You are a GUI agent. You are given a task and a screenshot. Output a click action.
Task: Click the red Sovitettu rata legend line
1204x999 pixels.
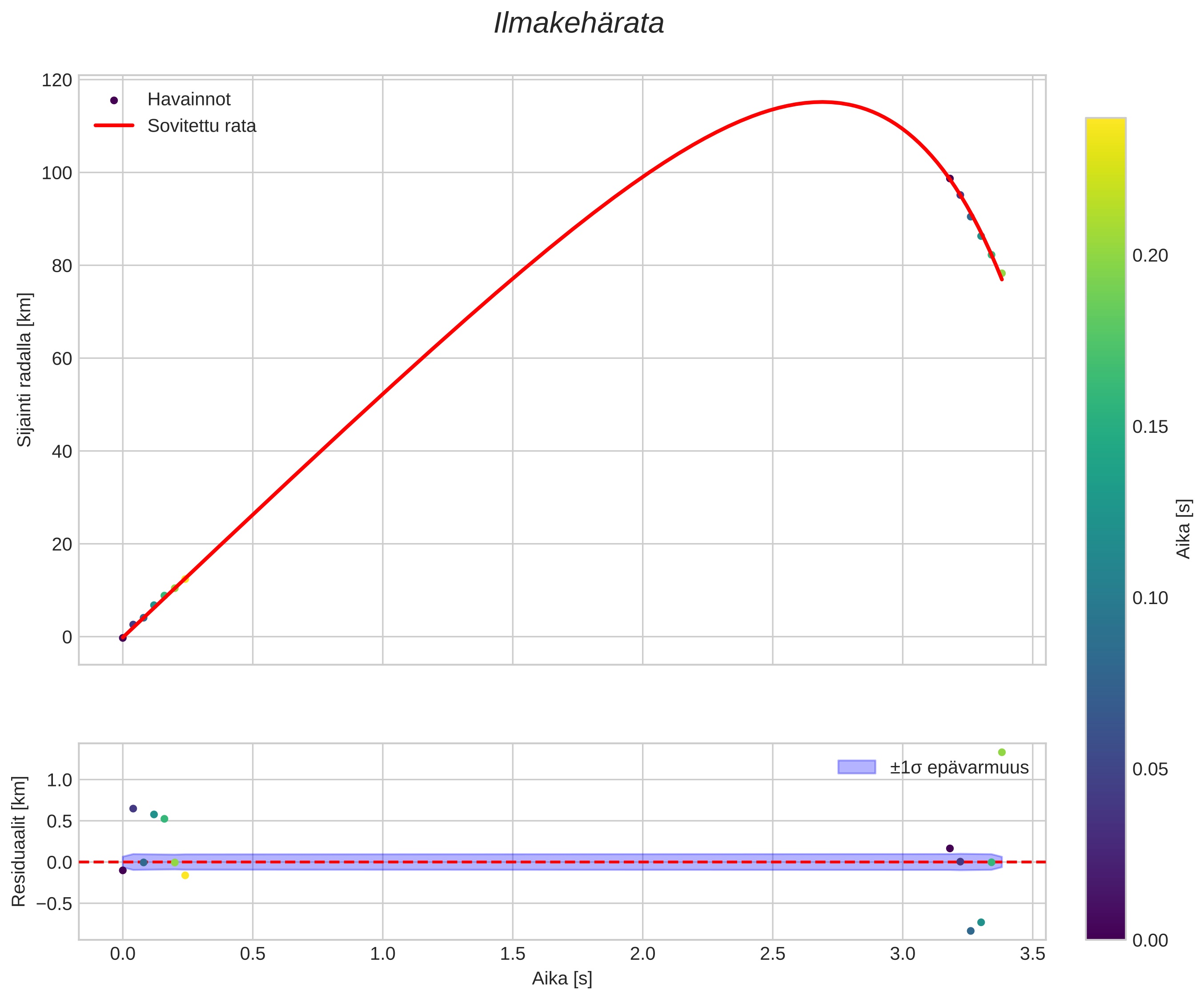pyautogui.click(x=114, y=125)
